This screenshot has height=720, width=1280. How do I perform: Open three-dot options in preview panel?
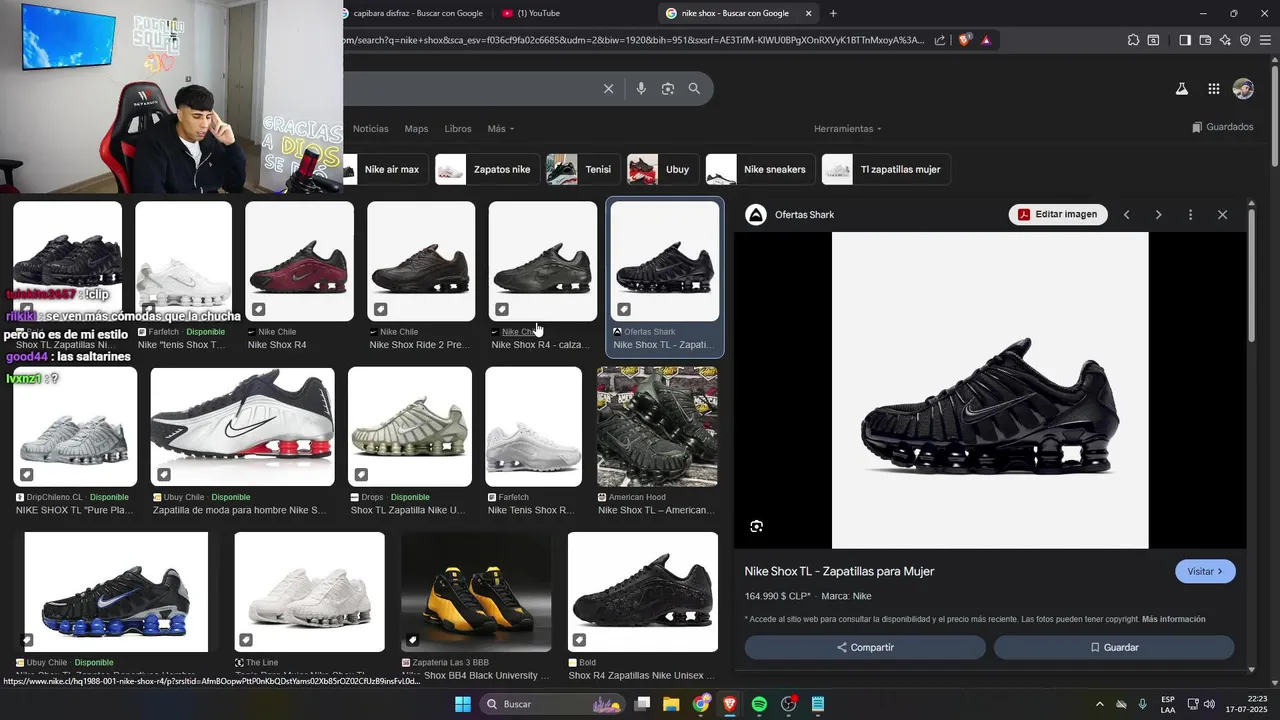(1190, 215)
